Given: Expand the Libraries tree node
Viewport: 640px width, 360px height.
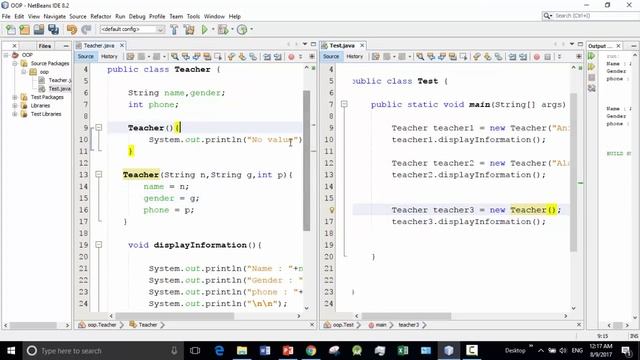Looking at the screenshot, I should [x=15, y=106].
